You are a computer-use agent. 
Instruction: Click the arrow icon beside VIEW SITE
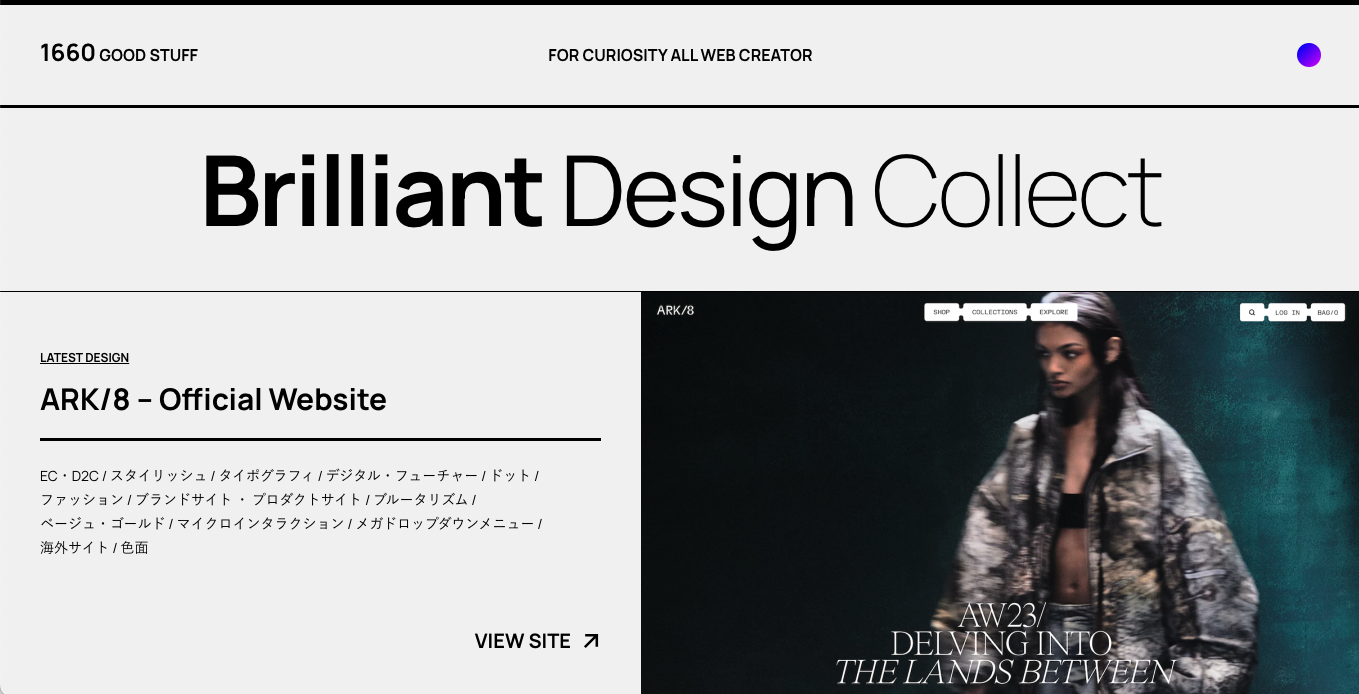coord(591,641)
